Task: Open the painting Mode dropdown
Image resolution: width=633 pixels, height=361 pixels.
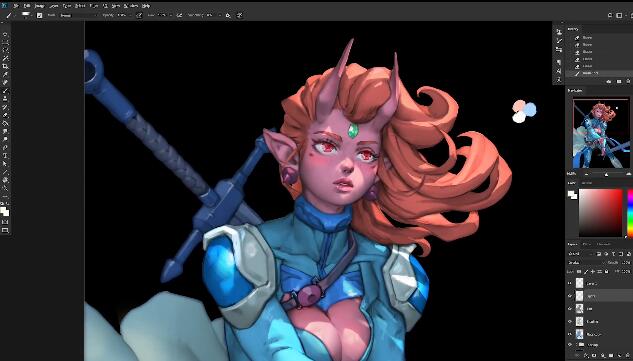Action: pyautogui.click(x=79, y=15)
